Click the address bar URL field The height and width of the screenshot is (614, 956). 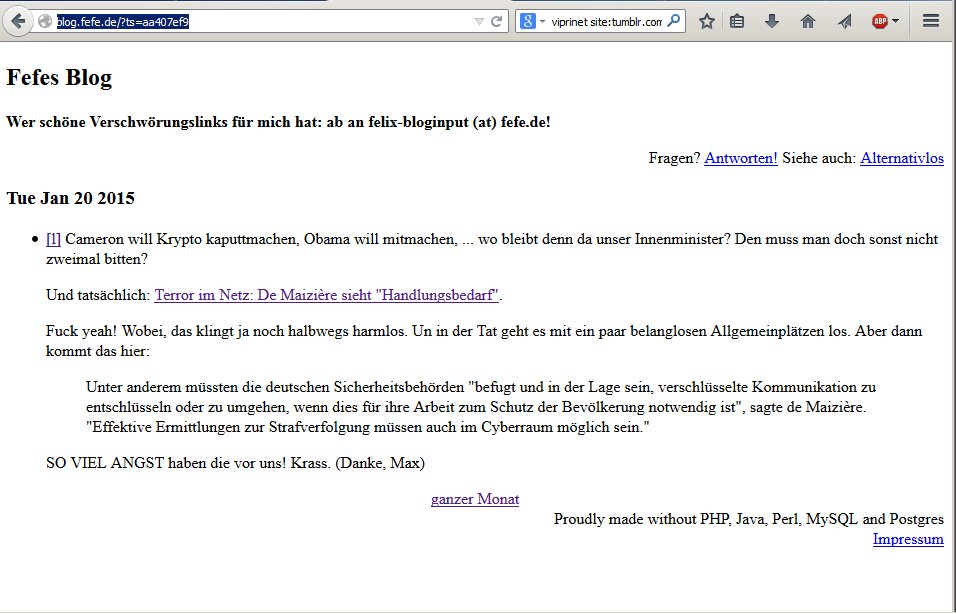300,21
